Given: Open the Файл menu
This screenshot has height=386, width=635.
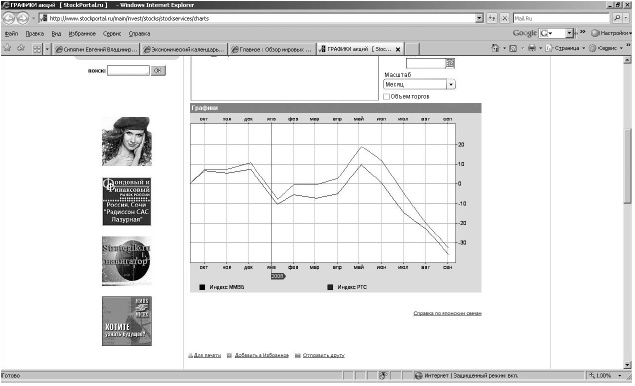Looking at the screenshot, I should click(11, 34).
